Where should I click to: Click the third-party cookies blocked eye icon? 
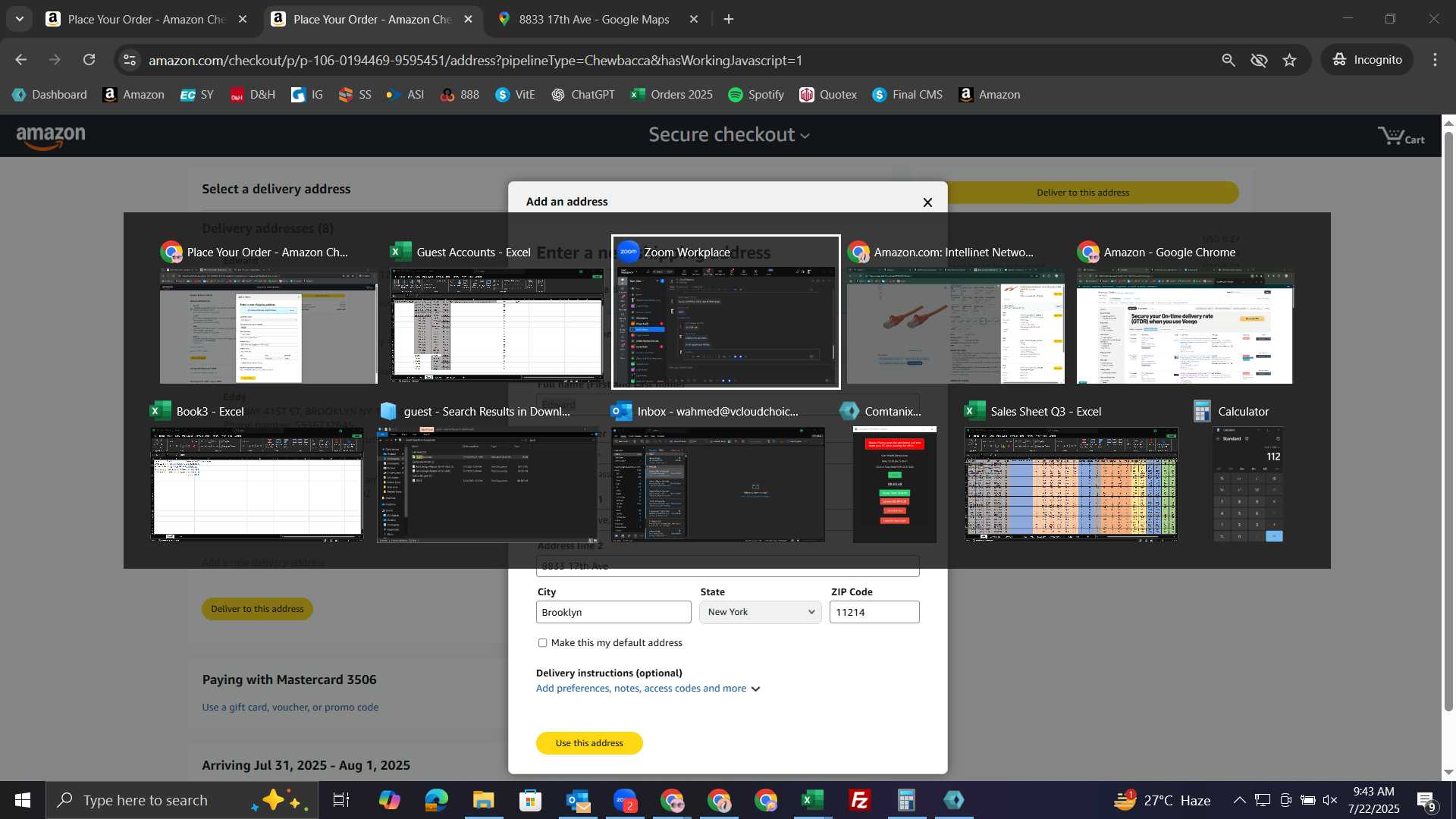click(x=1259, y=60)
